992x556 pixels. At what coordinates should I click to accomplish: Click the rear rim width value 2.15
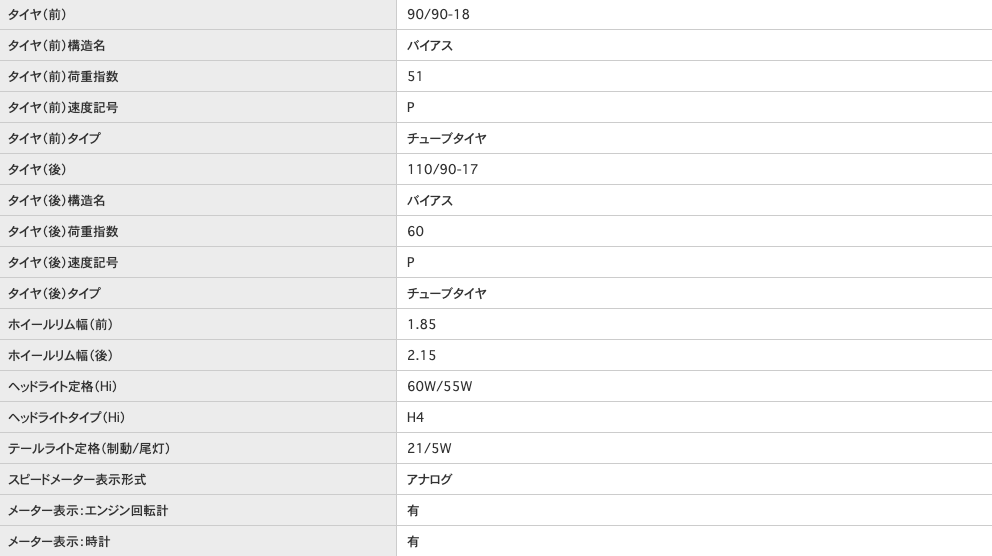pyautogui.click(x=421, y=356)
